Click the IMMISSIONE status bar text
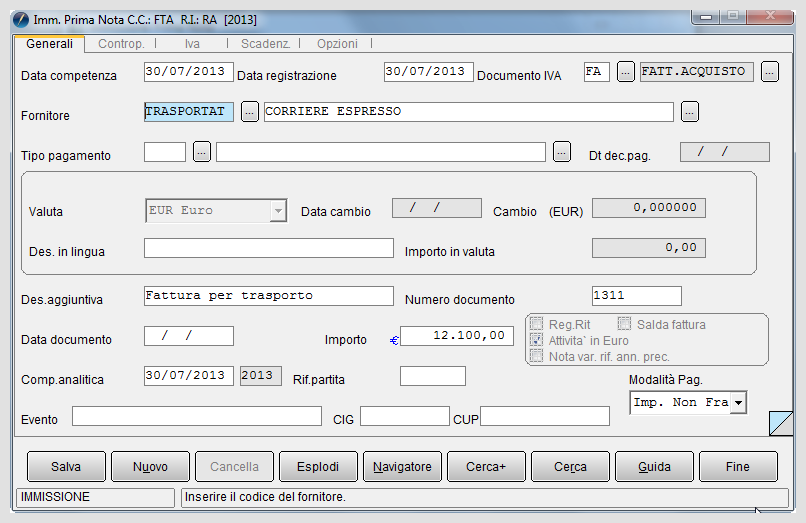The height and width of the screenshot is (523, 806). click(55, 497)
